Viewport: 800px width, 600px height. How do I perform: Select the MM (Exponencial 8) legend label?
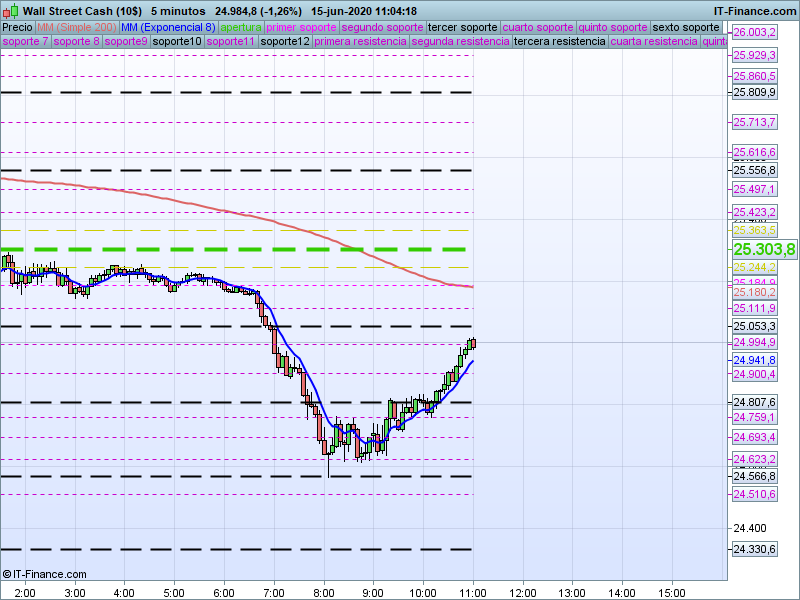[168, 28]
